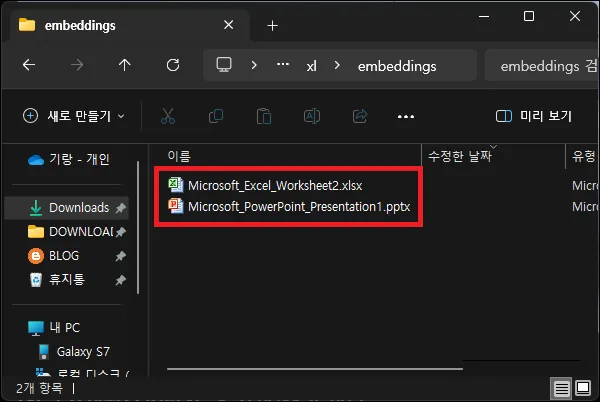Open chevron after xl in address bar

click(337, 65)
